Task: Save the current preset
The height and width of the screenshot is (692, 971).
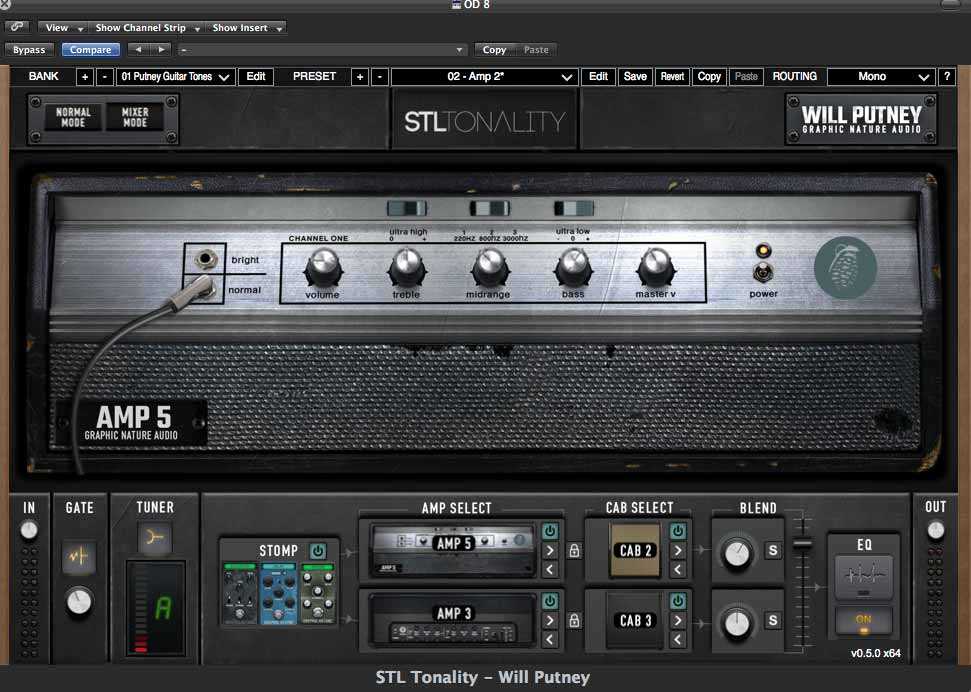Action: point(635,77)
